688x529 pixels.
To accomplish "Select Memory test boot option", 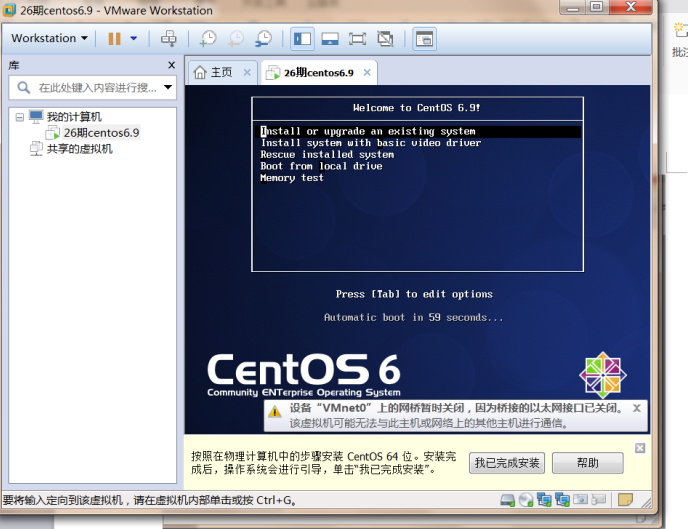I will pos(292,178).
